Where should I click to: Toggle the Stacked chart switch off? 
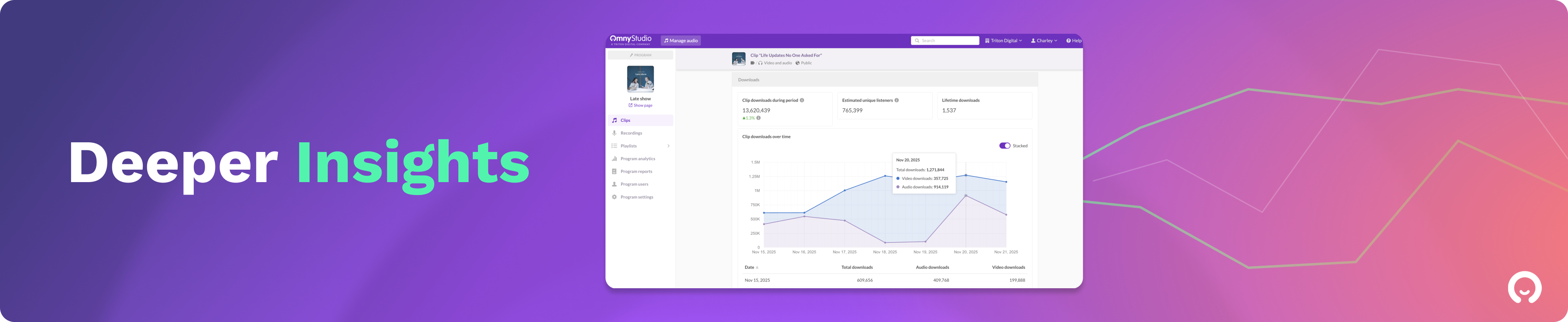tap(1004, 146)
